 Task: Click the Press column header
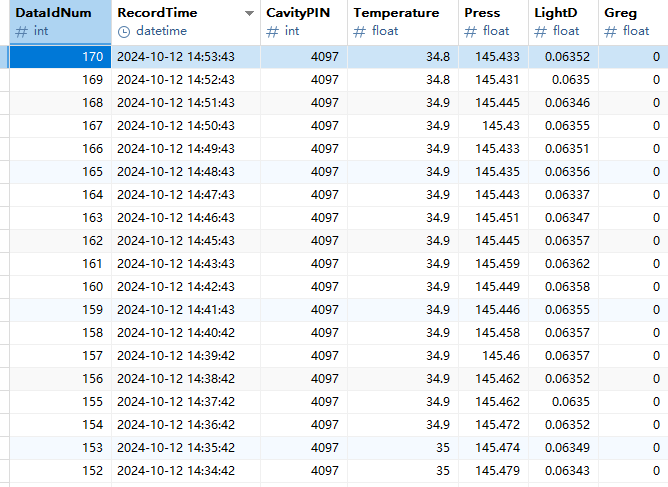pyautogui.click(x=482, y=13)
